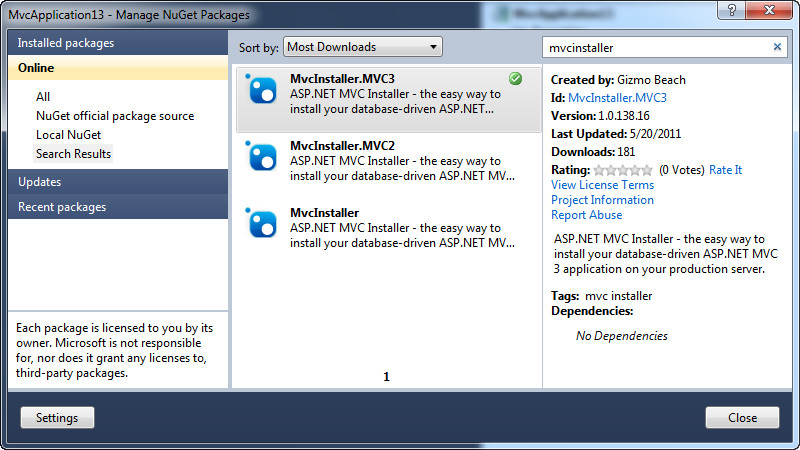Select the MvcInstaller.MVC2 package title
This screenshot has height=450, width=800.
342,145
